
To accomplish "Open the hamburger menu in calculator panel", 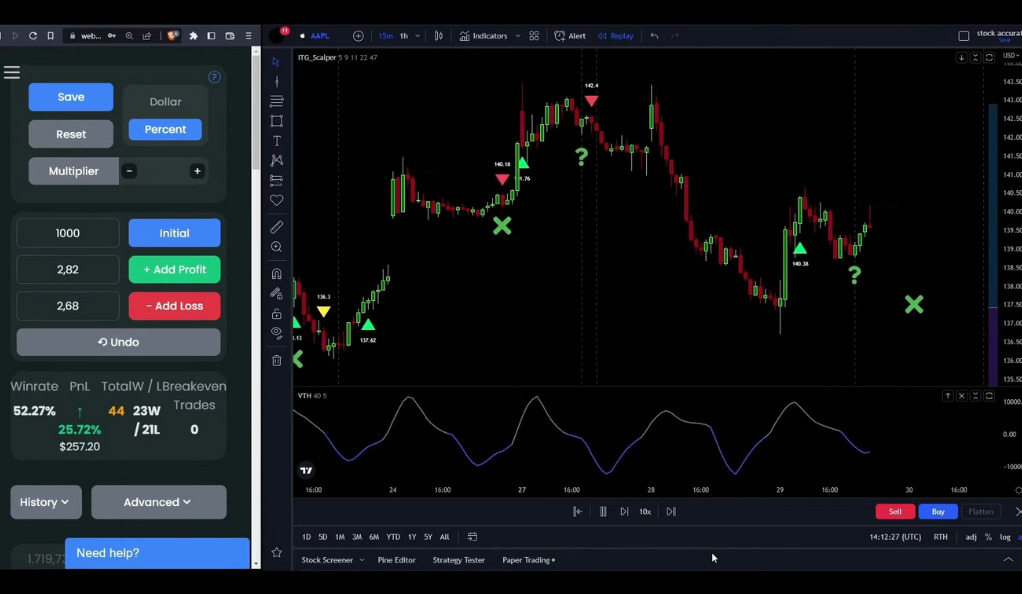I will coord(12,72).
